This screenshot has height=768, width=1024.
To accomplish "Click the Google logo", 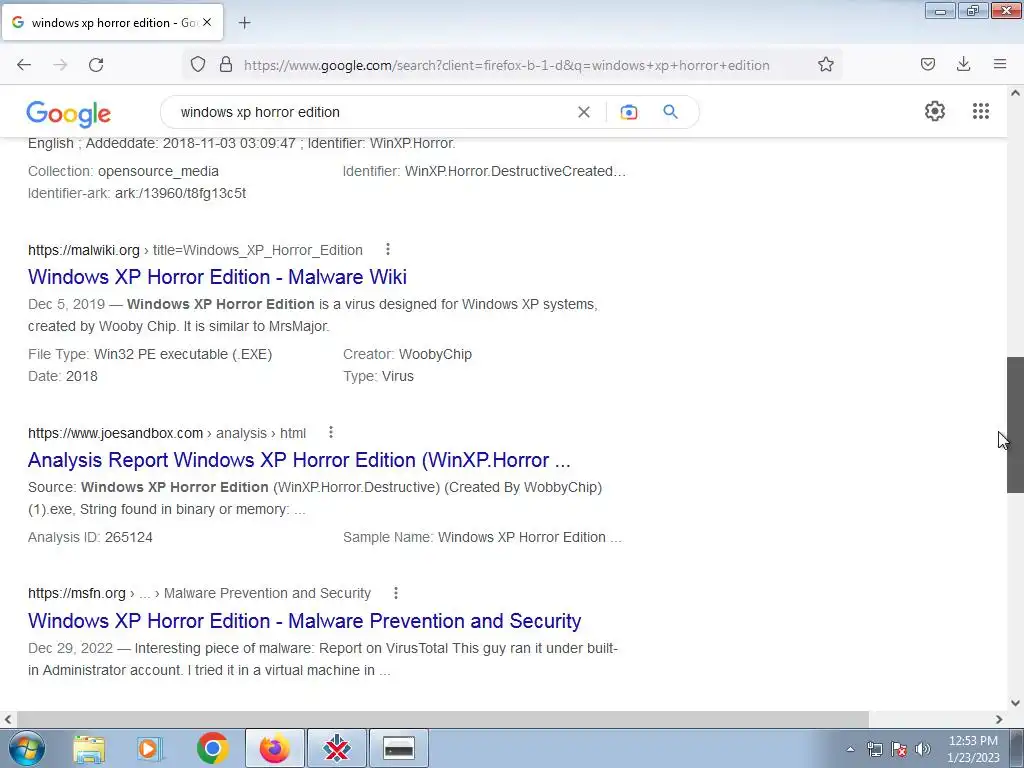I will click(69, 113).
